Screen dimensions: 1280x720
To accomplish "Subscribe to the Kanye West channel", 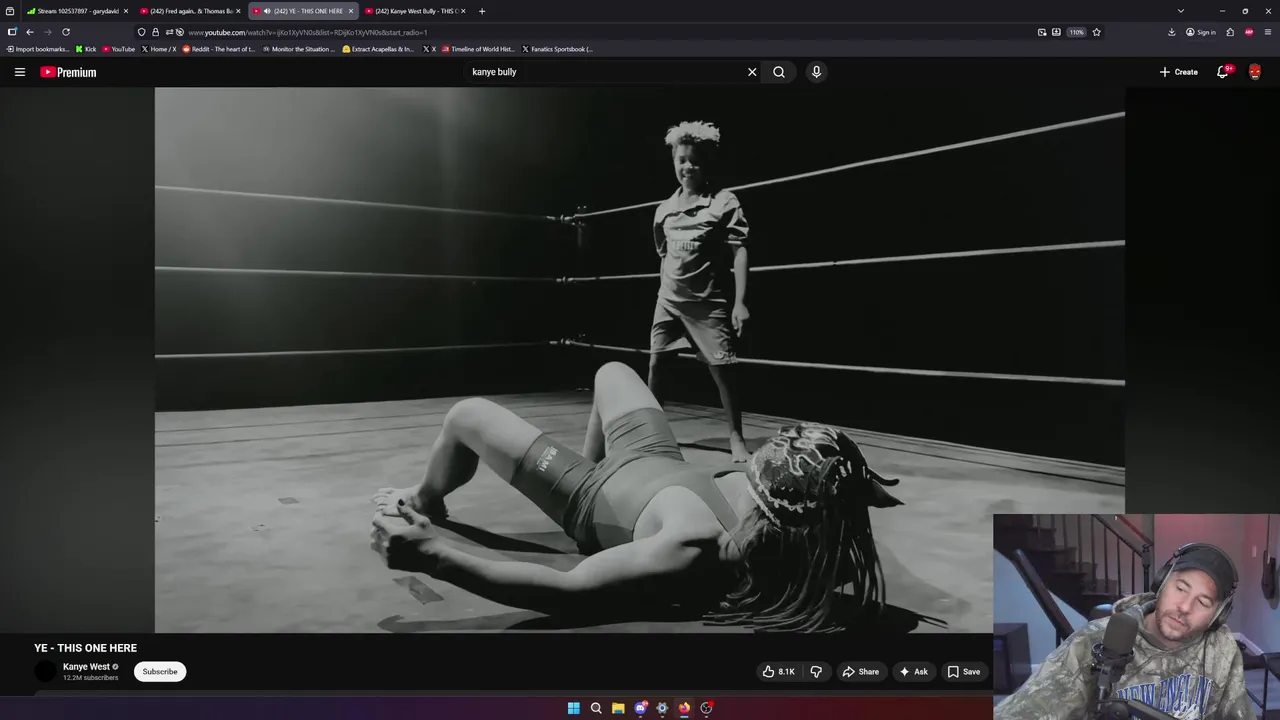I will tap(160, 672).
